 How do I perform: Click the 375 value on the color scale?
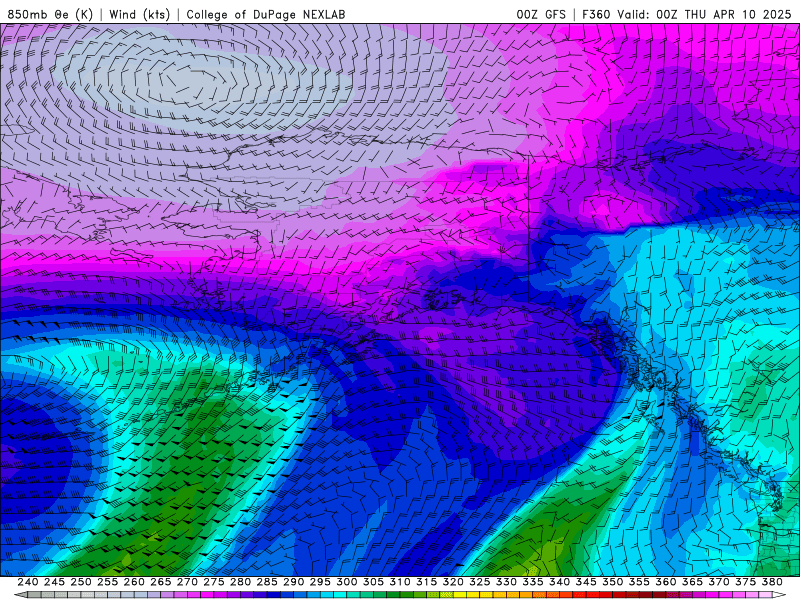point(745,582)
